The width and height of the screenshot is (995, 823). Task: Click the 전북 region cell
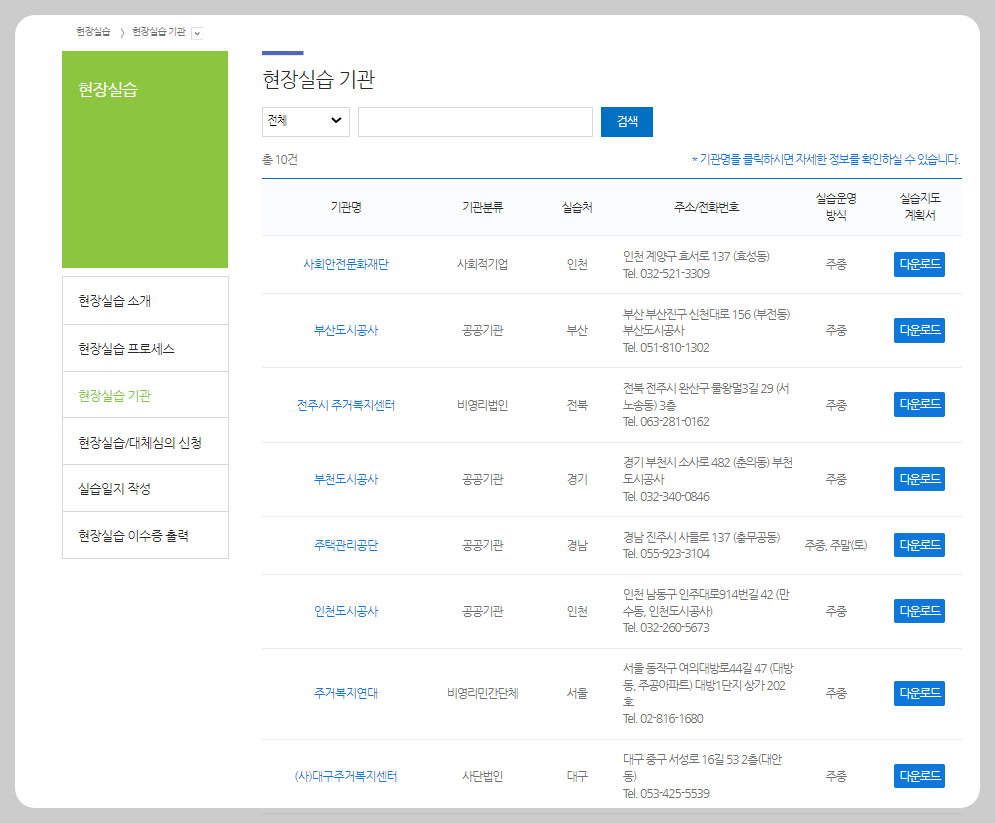point(577,405)
